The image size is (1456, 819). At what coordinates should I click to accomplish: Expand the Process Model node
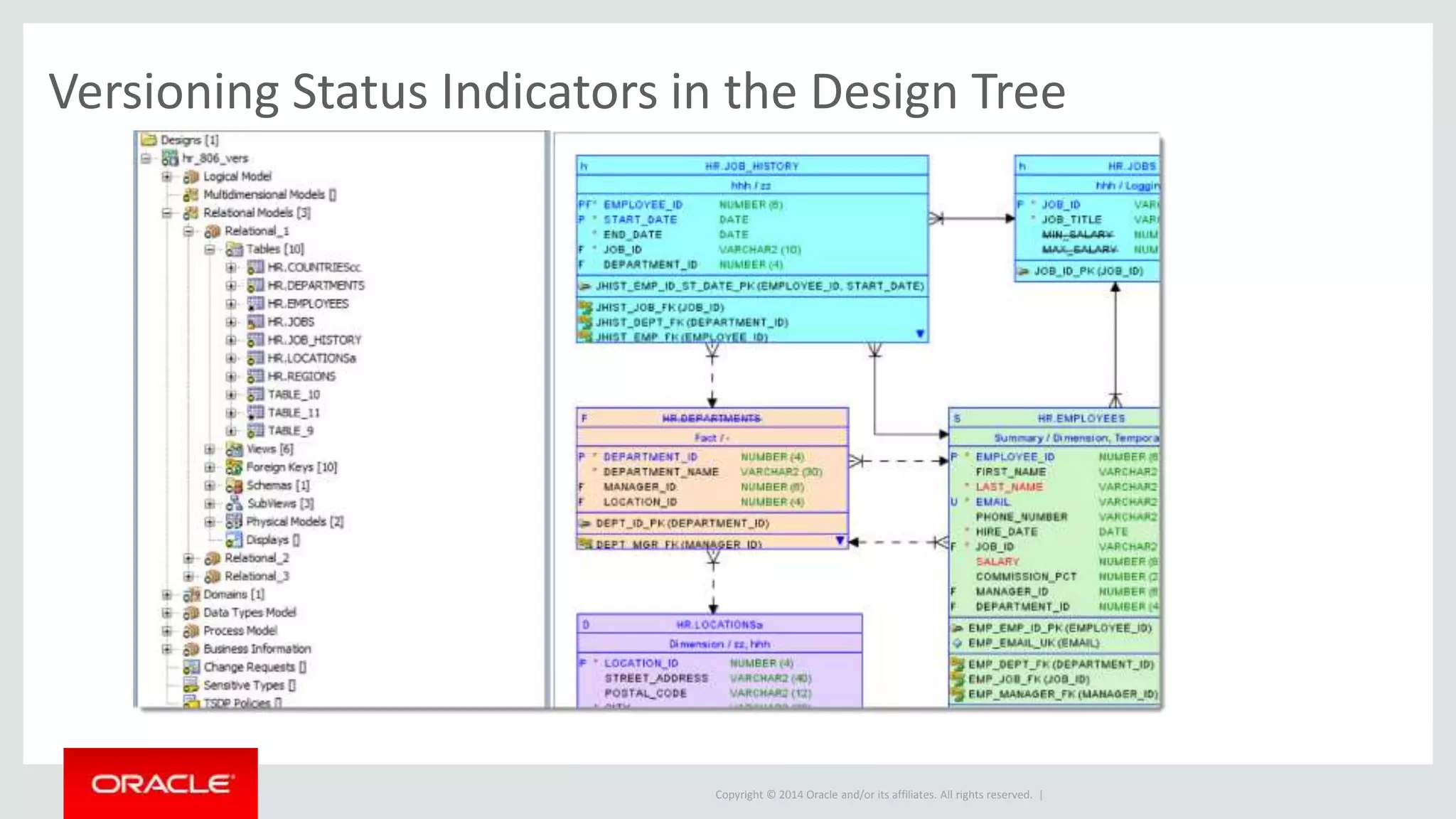[x=167, y=631]
